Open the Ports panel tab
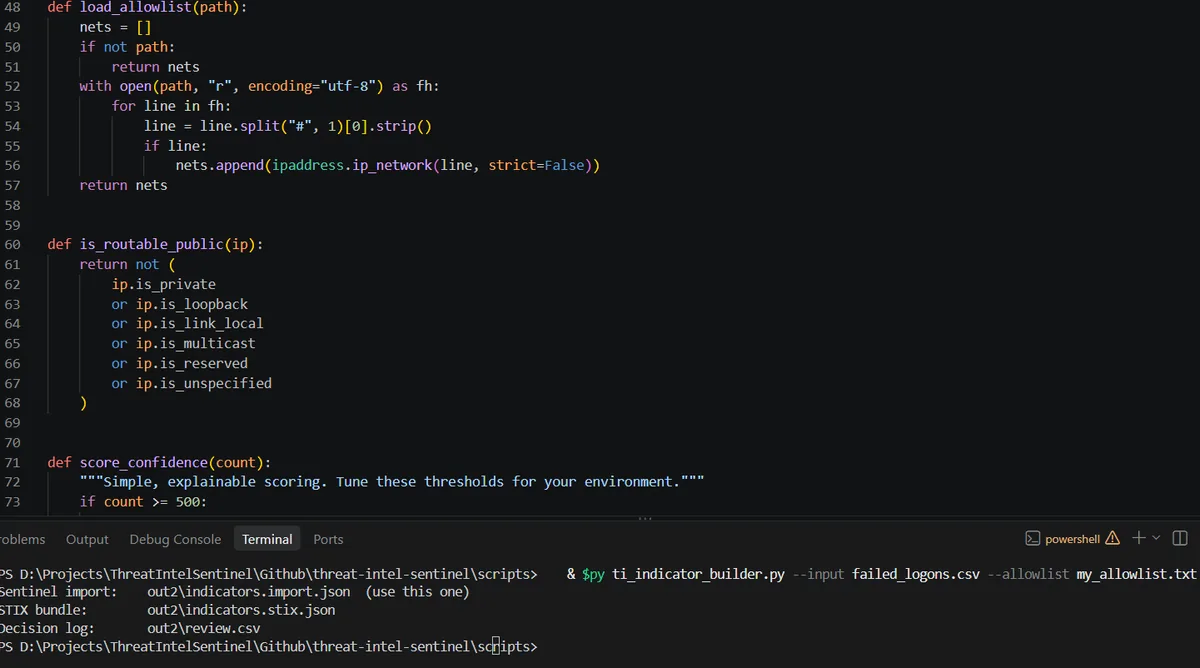 328,539
